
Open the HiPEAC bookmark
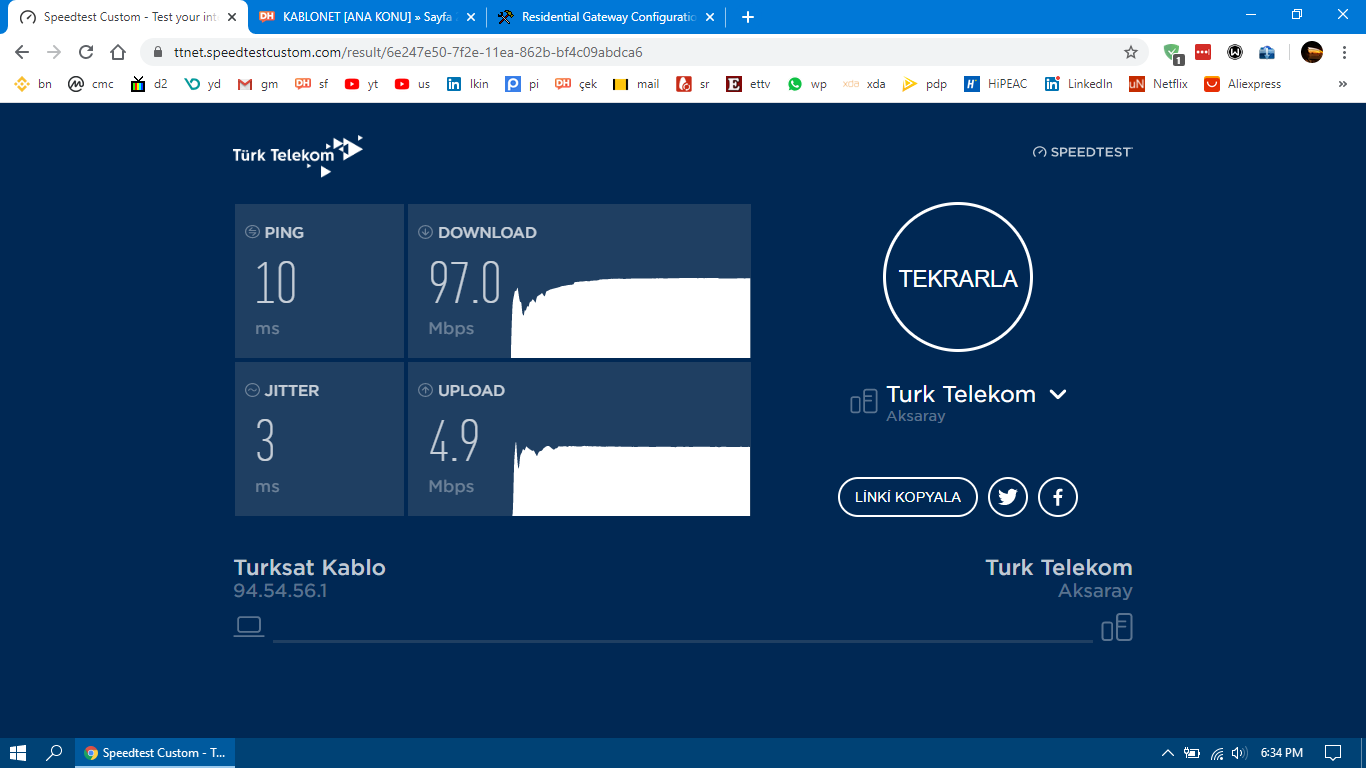pos(995,84)
